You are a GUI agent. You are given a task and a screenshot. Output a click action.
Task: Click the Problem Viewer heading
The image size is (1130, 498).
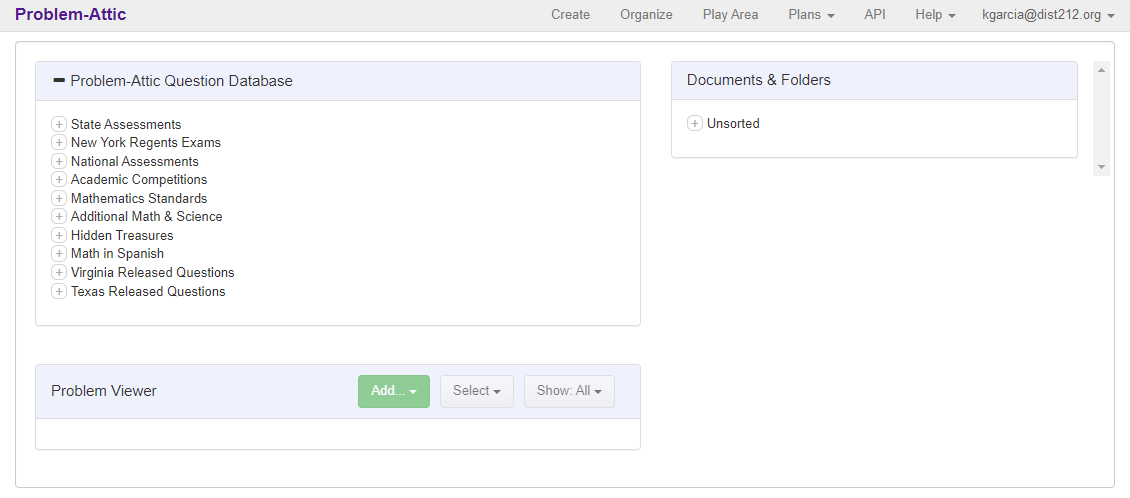coord(104,391)
